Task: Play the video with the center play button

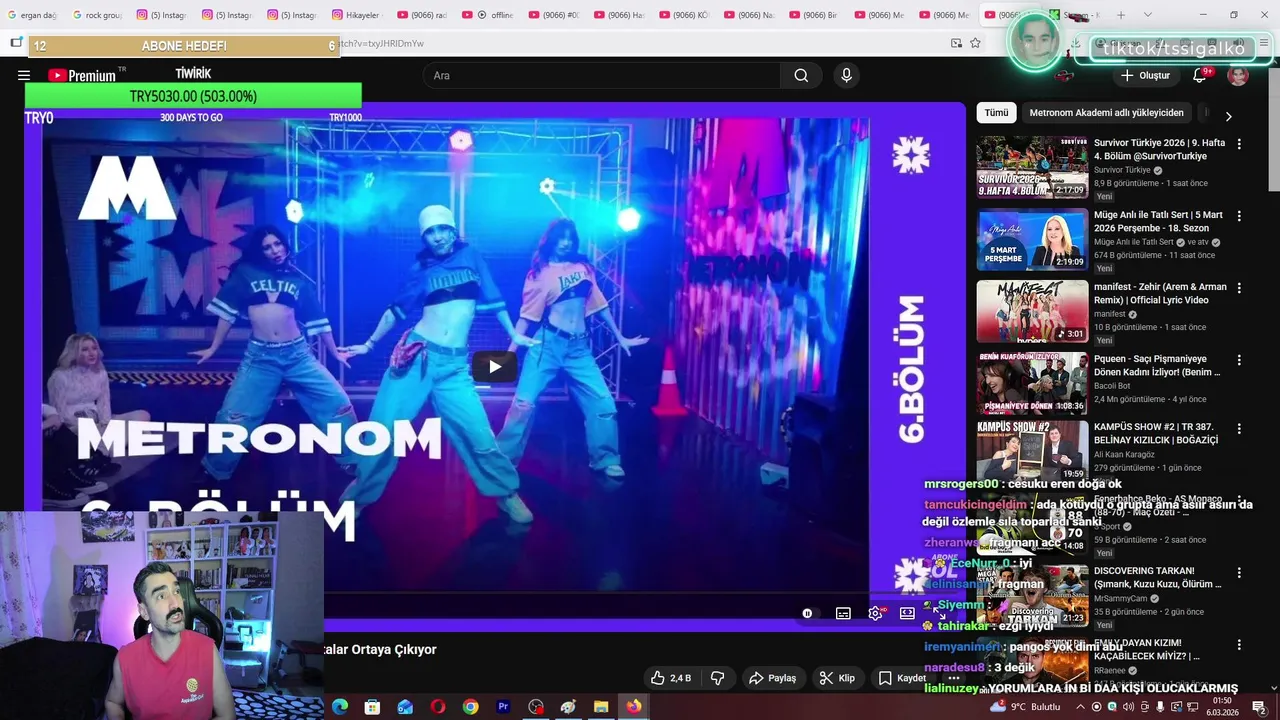Action: pyautogui.click(x=494, y=366)
